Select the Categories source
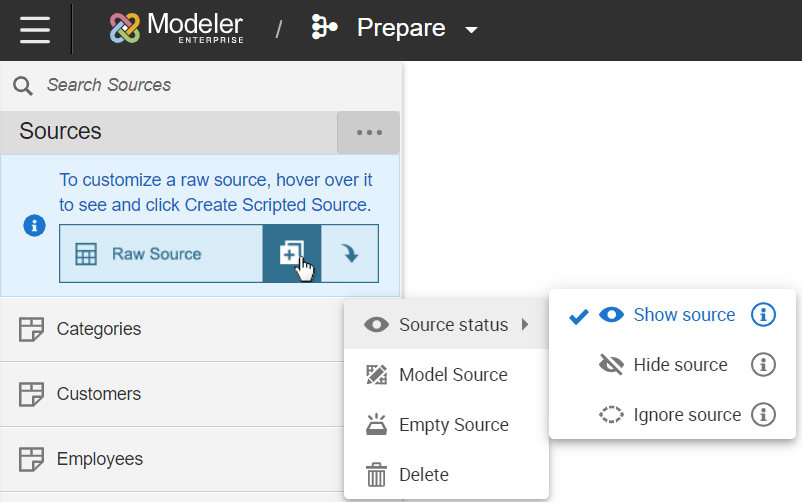This screenshot has height=502, width=802. coord(99,329)
